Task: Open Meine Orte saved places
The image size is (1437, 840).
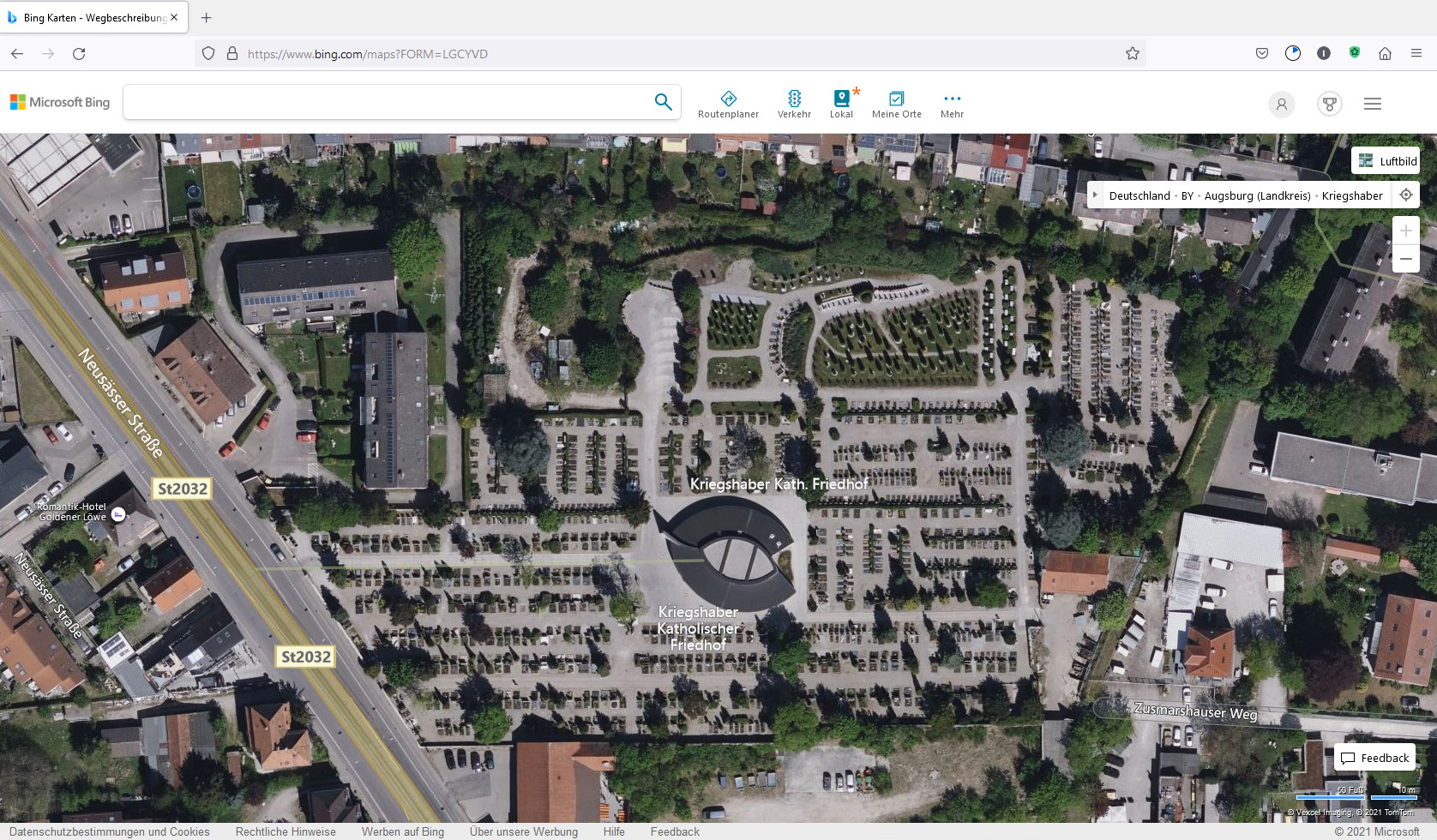Action: [x=896, y=104]
